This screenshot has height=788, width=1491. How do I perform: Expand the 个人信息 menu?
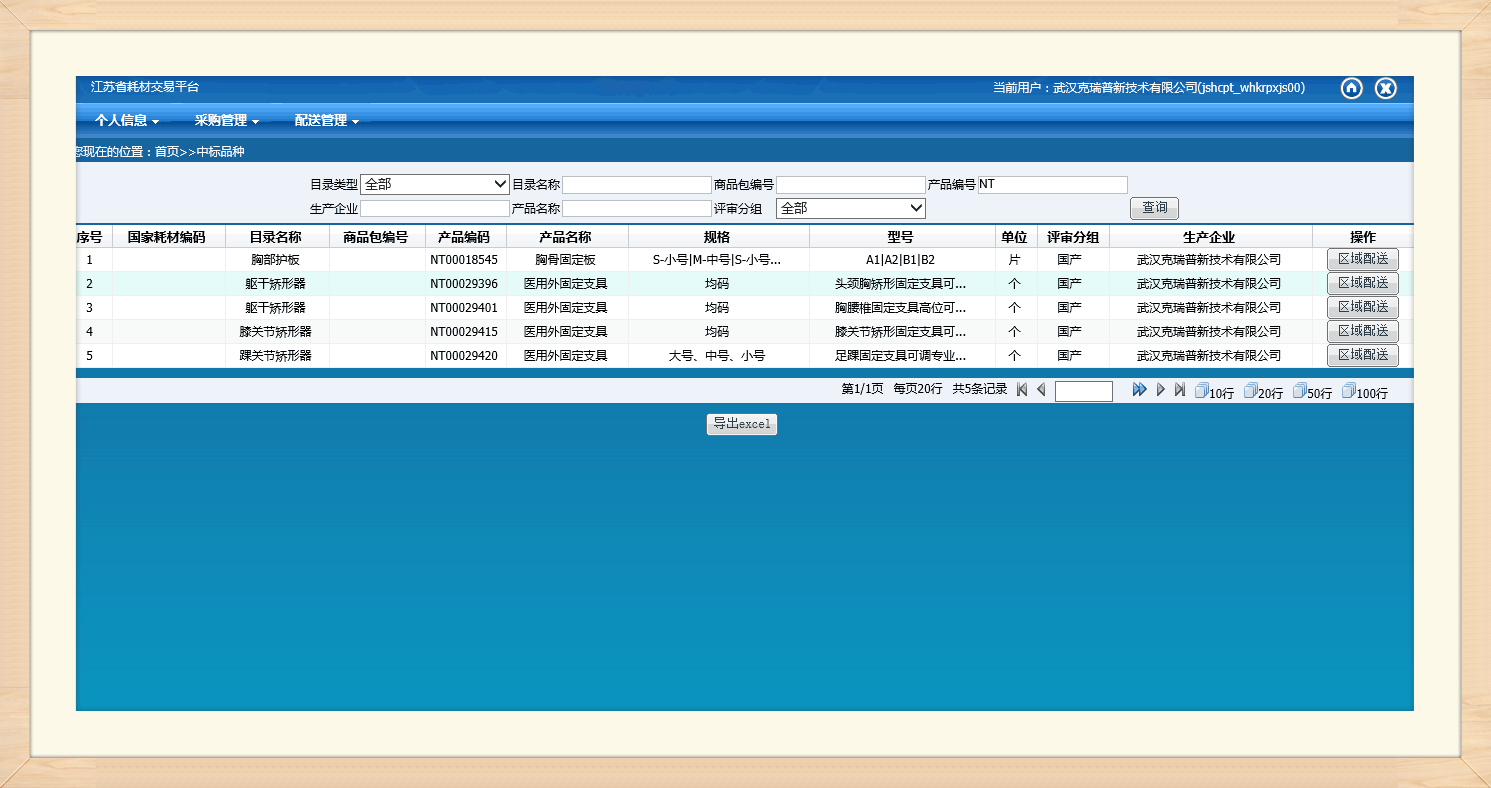127,121
